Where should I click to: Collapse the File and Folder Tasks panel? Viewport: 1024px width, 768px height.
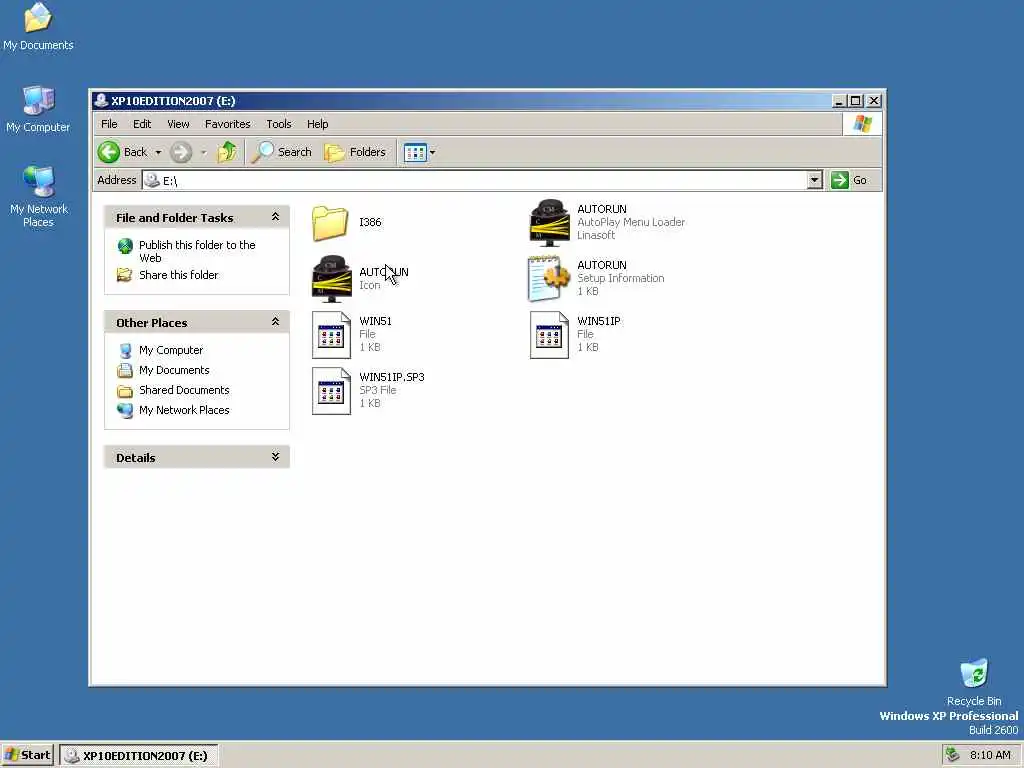point(276,217)
